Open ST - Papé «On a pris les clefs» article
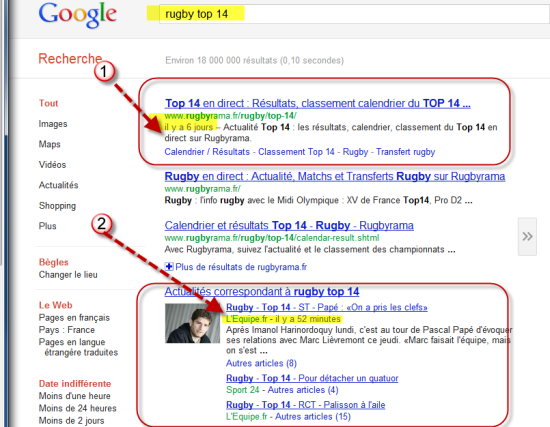This screenshot has height=427, width=550. click(x=327, y=307)
